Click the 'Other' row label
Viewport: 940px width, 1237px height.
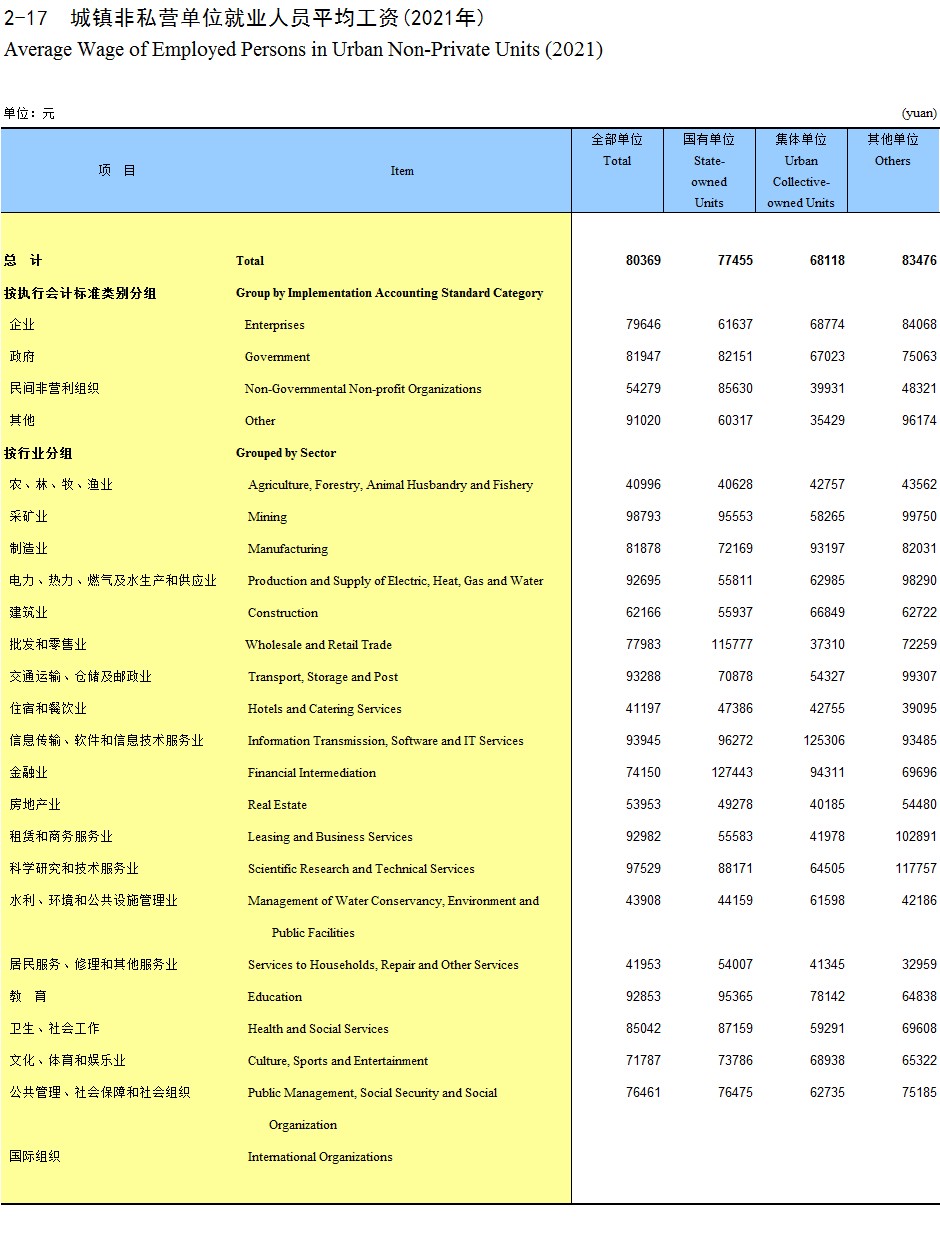(x=260, y=421)
